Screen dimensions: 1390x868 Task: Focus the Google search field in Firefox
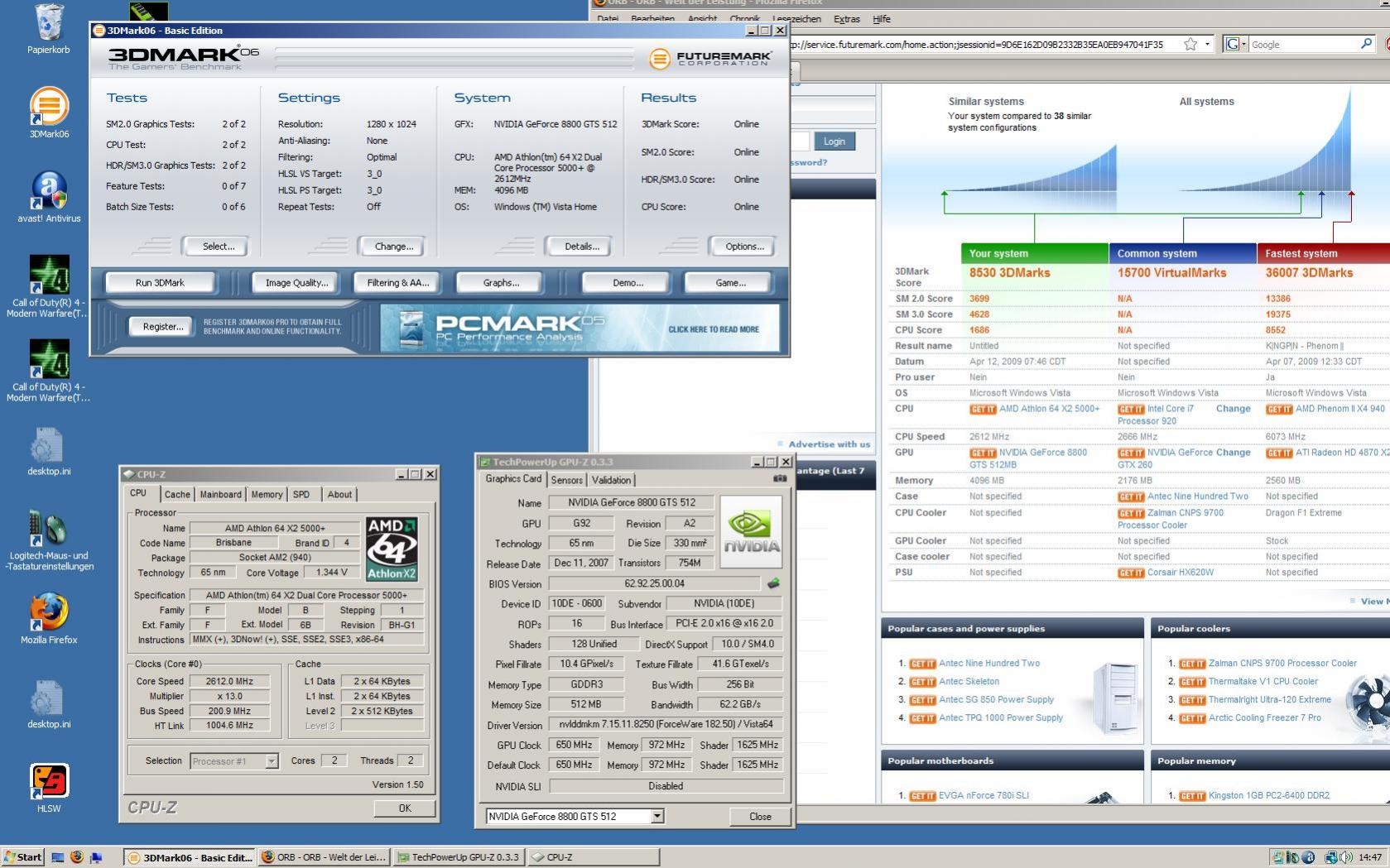click(x=1303, y=45)
